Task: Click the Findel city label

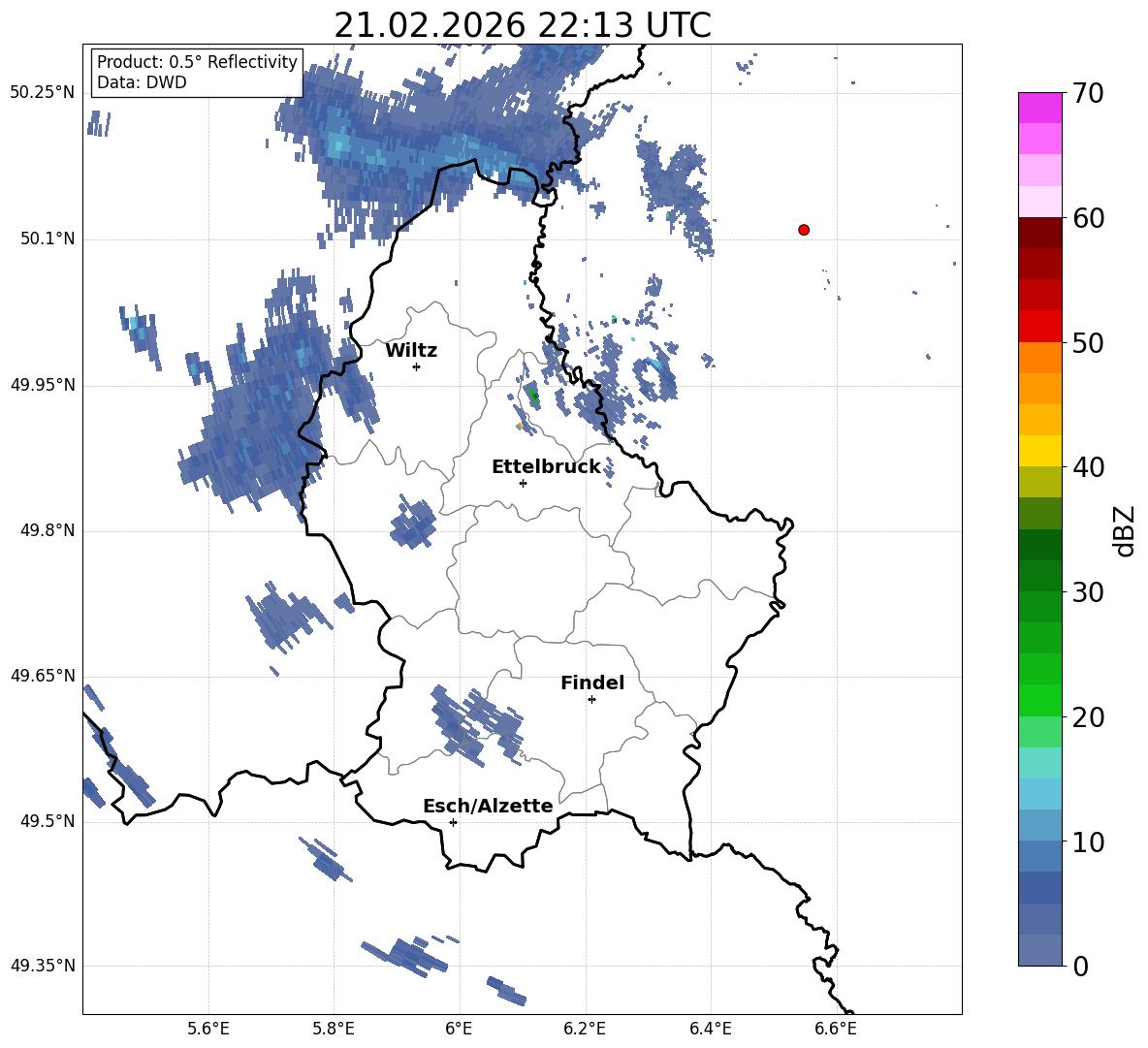Action: click(592, 683)
